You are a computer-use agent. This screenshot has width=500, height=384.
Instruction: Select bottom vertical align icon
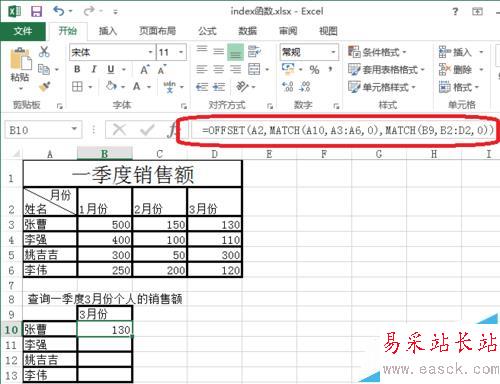(235, 52)
